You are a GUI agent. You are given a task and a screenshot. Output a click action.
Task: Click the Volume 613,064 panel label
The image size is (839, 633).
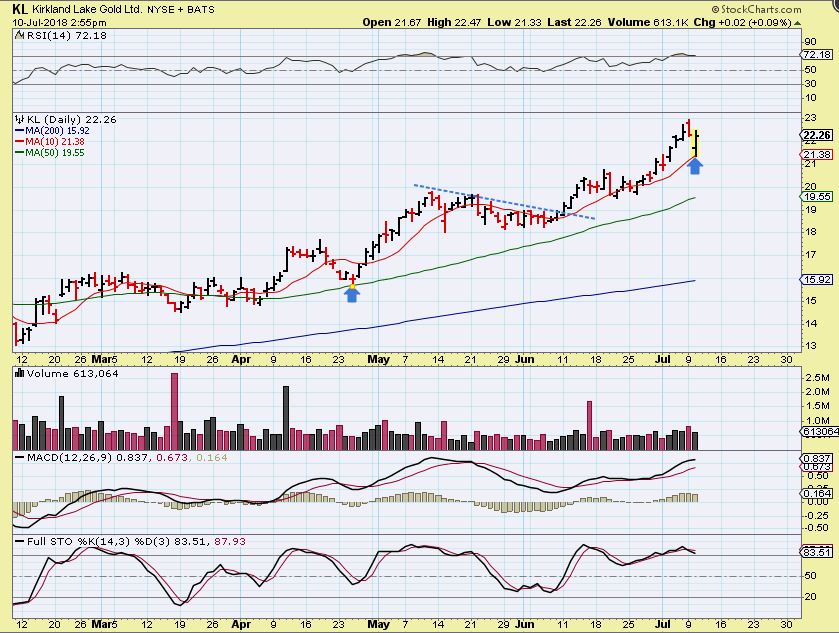tap(73, 373)
